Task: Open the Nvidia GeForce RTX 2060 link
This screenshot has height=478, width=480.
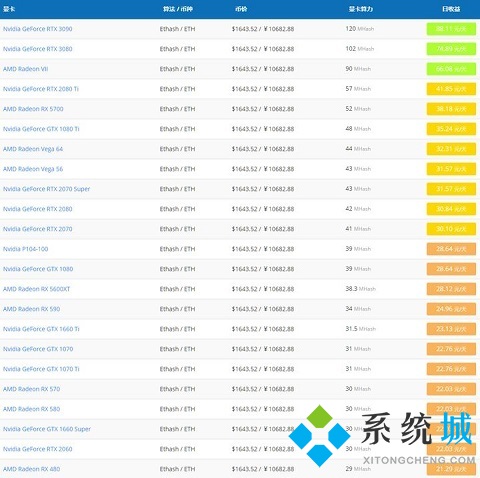Action: coord(37,449)
